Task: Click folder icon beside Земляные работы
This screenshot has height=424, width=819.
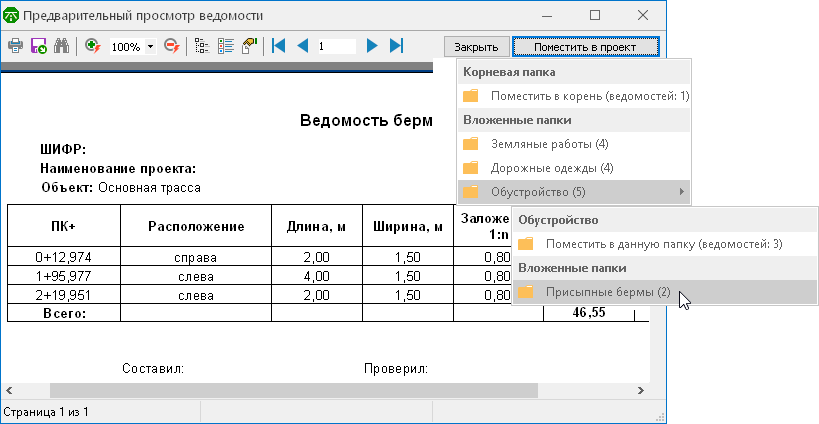Action: coord(471,144)
